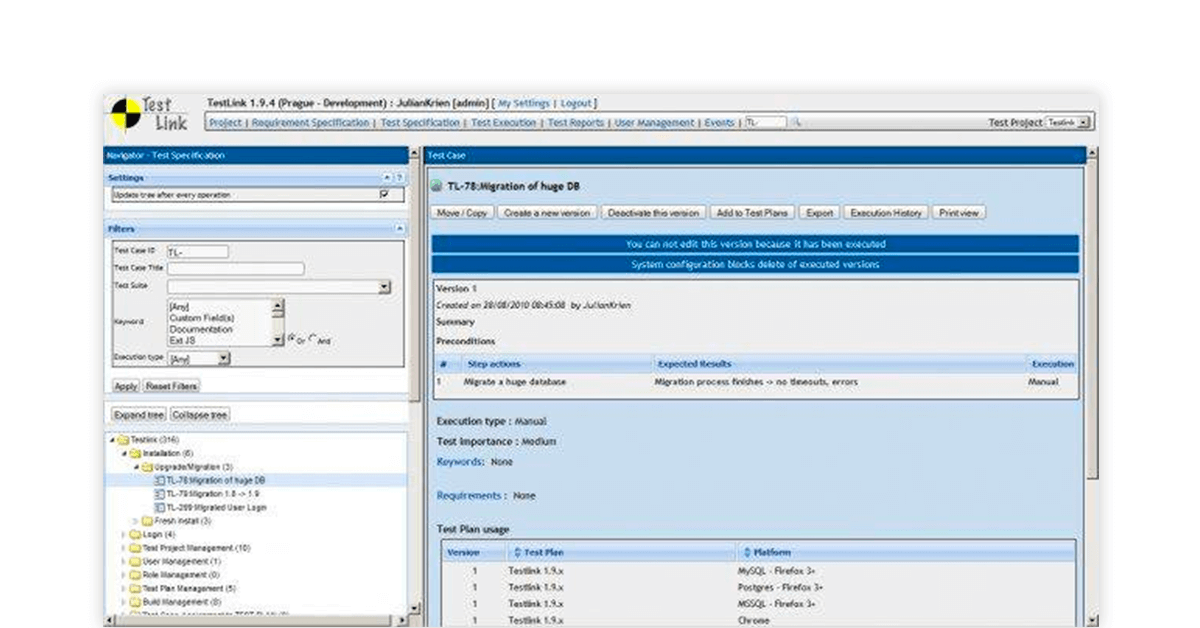Image resolution: width=1200 pixels, height=628 pixels.
Task: Click the Expand tree button
Action: pyautogui.click(x=138, y=415)
